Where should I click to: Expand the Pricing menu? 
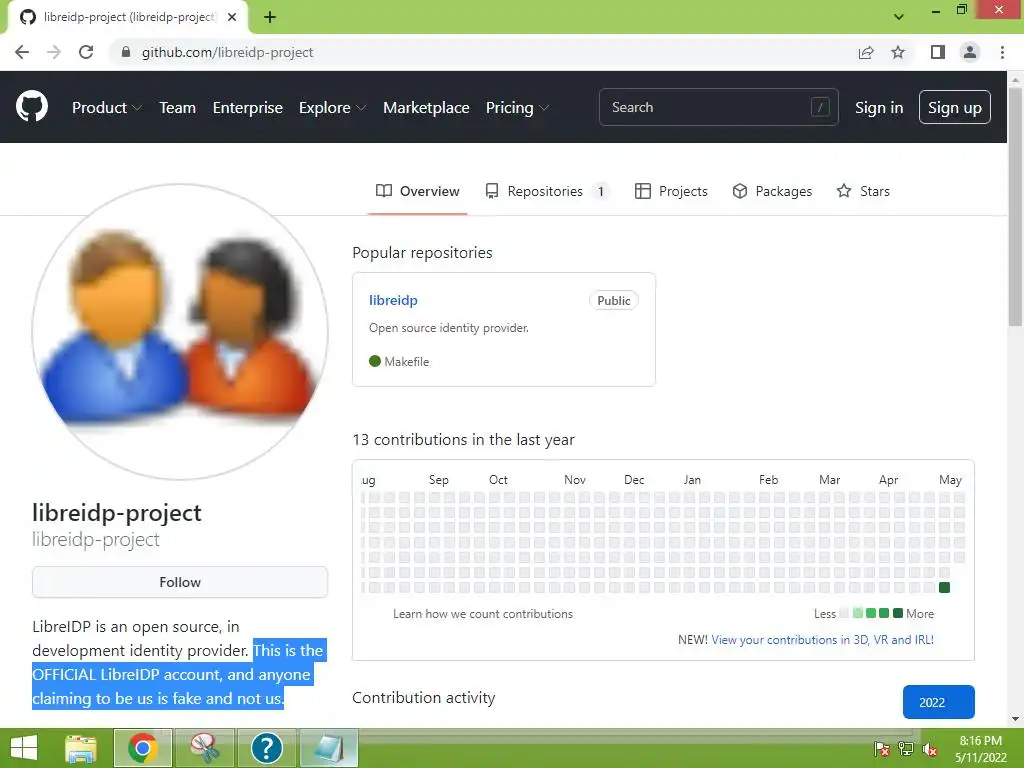[517, 108]
